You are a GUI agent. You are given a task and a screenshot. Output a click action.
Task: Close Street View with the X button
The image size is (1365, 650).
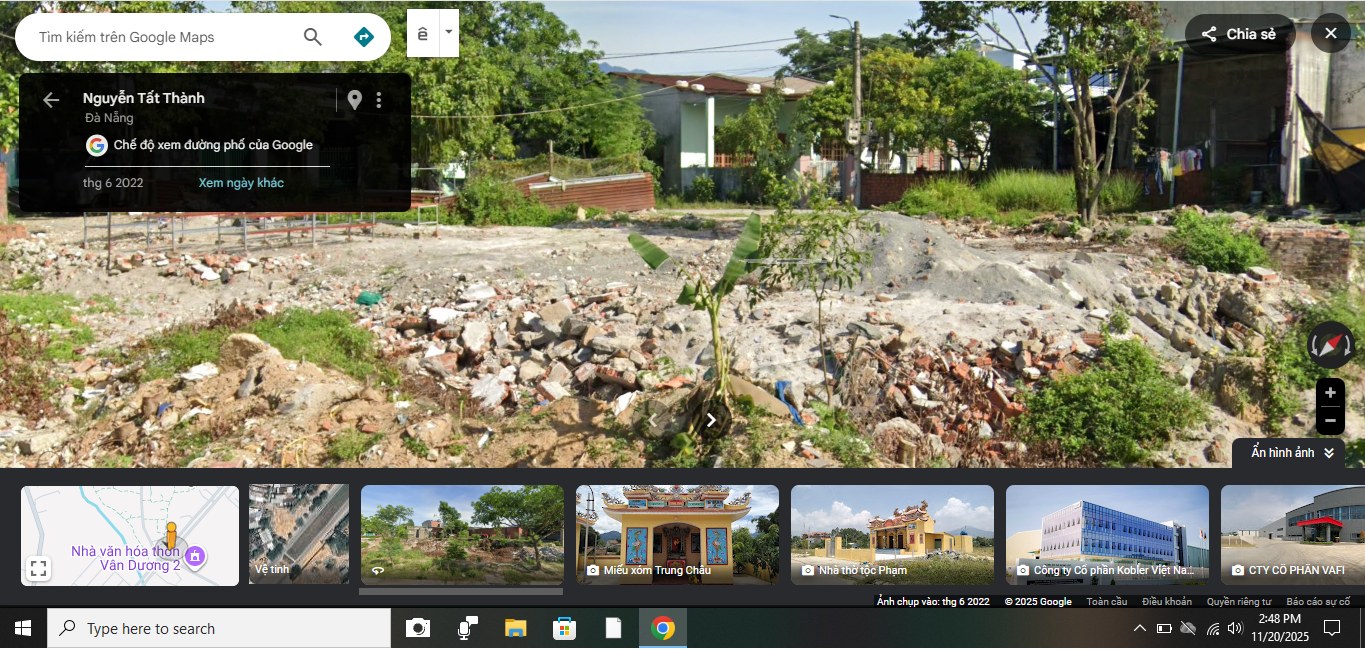click(1330, 34)
